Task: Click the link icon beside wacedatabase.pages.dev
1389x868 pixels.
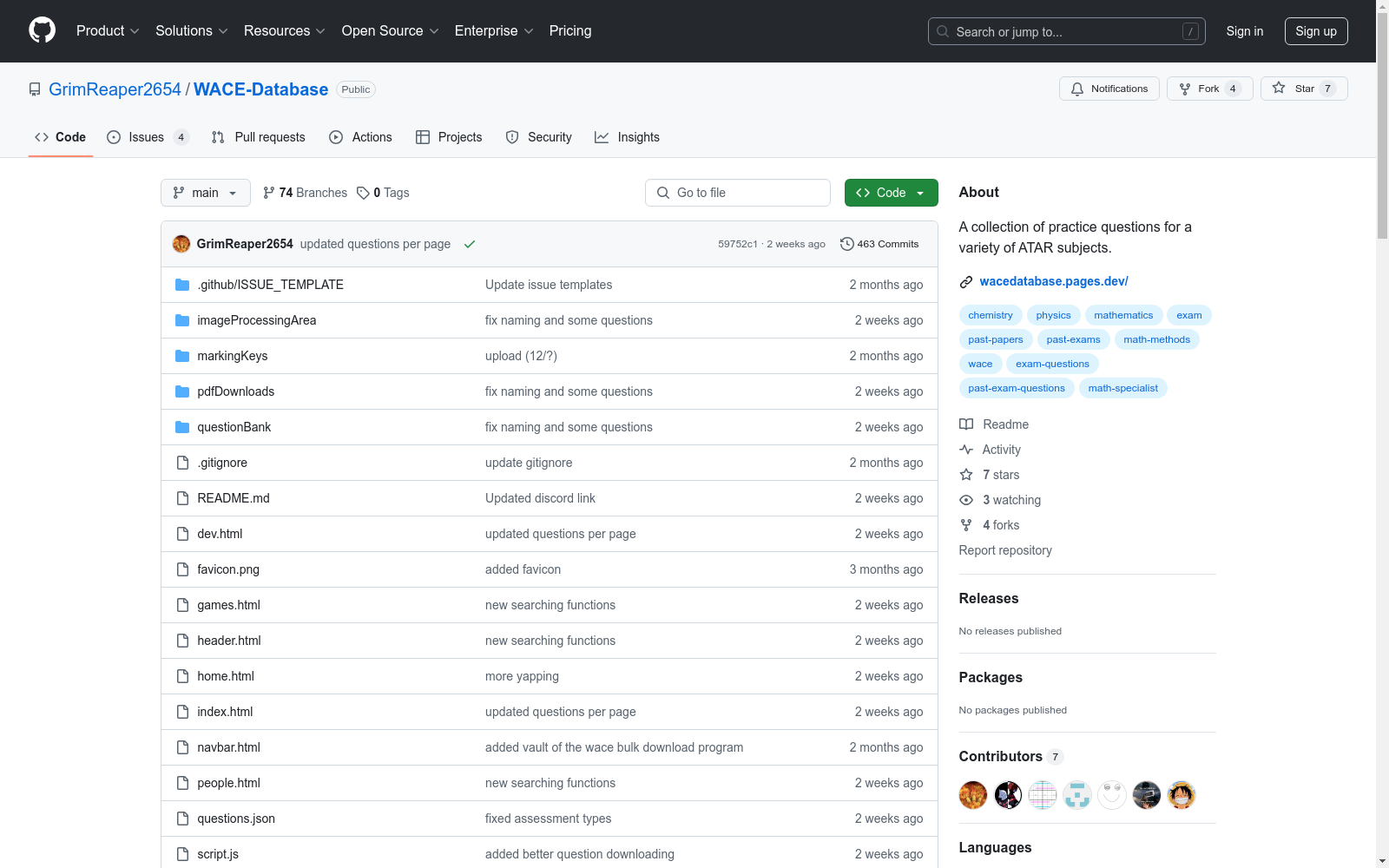Action: click(x=966, y=281)
